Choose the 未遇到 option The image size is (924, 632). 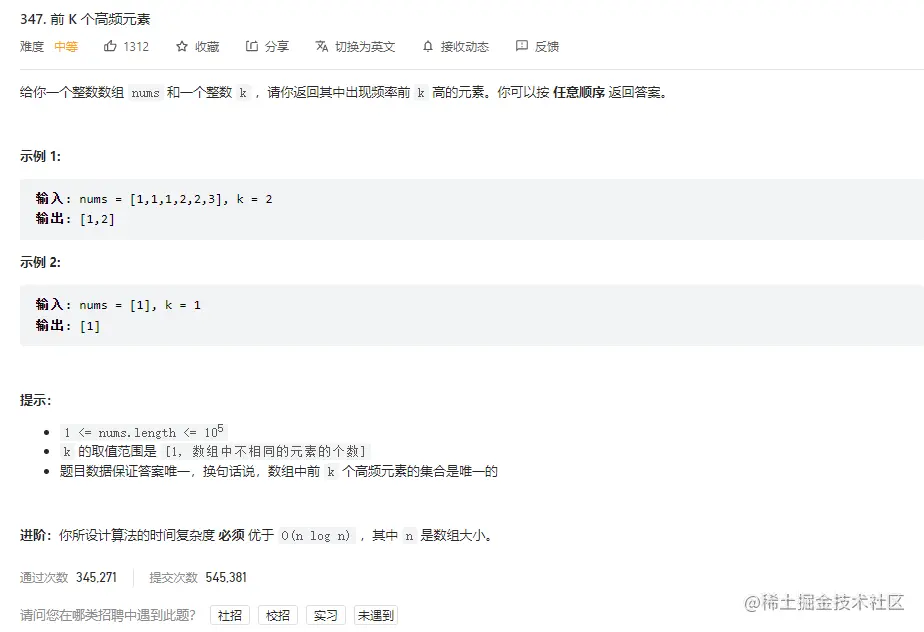pos(376,615)
